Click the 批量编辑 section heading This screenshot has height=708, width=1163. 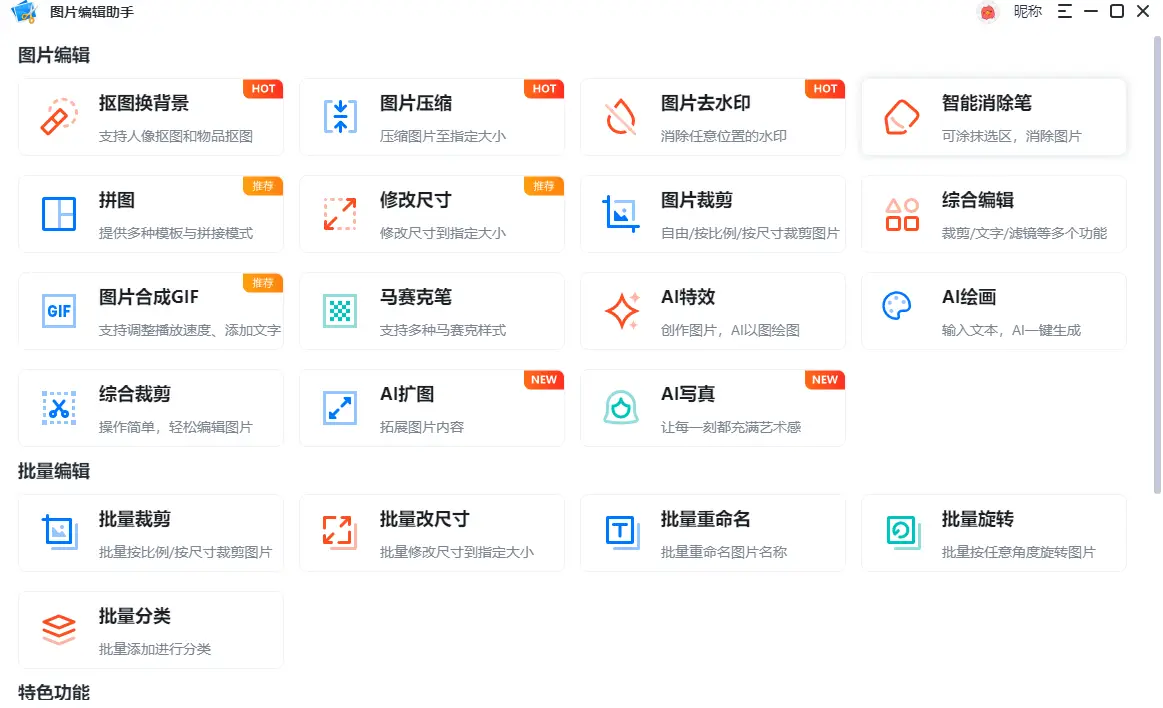tap(54, 472)
